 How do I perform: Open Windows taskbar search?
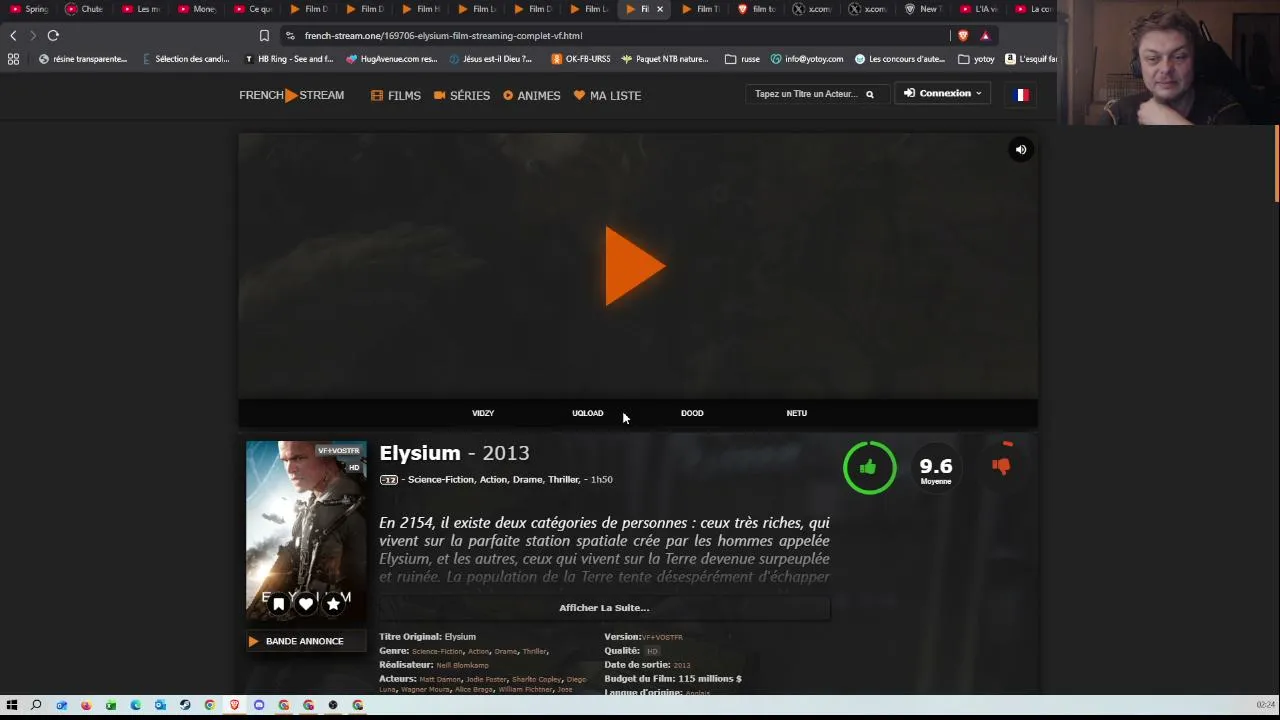click(36, 705)
